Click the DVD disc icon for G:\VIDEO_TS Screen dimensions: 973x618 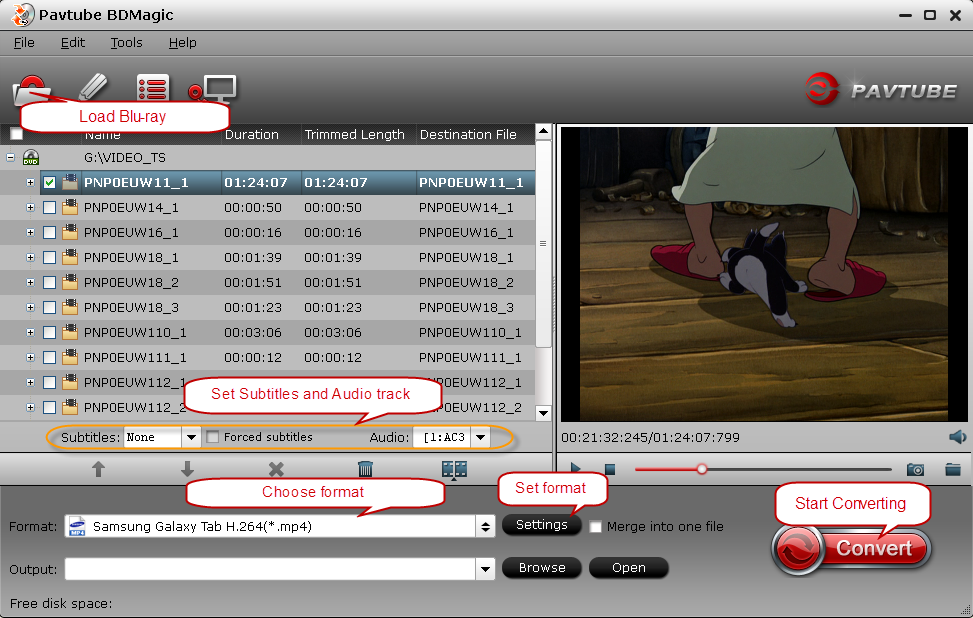tap(31, 158)
